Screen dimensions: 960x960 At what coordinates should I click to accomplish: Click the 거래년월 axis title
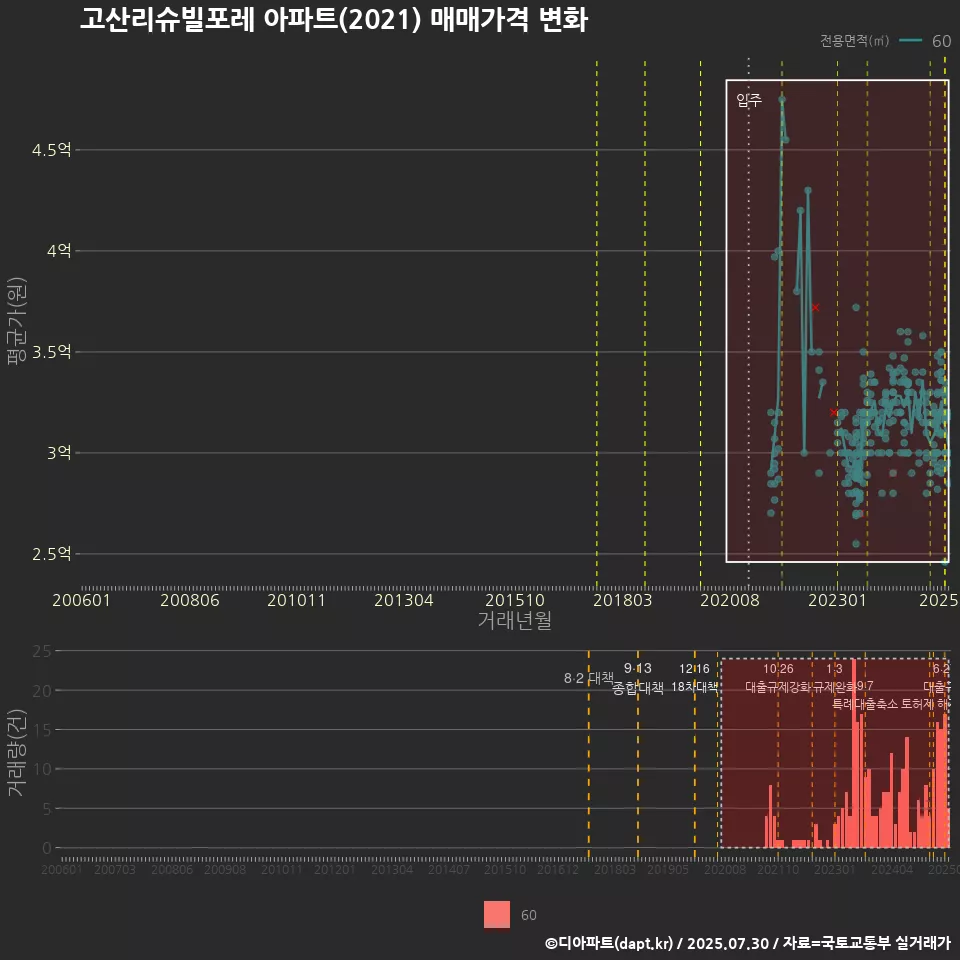coord(514,620)
